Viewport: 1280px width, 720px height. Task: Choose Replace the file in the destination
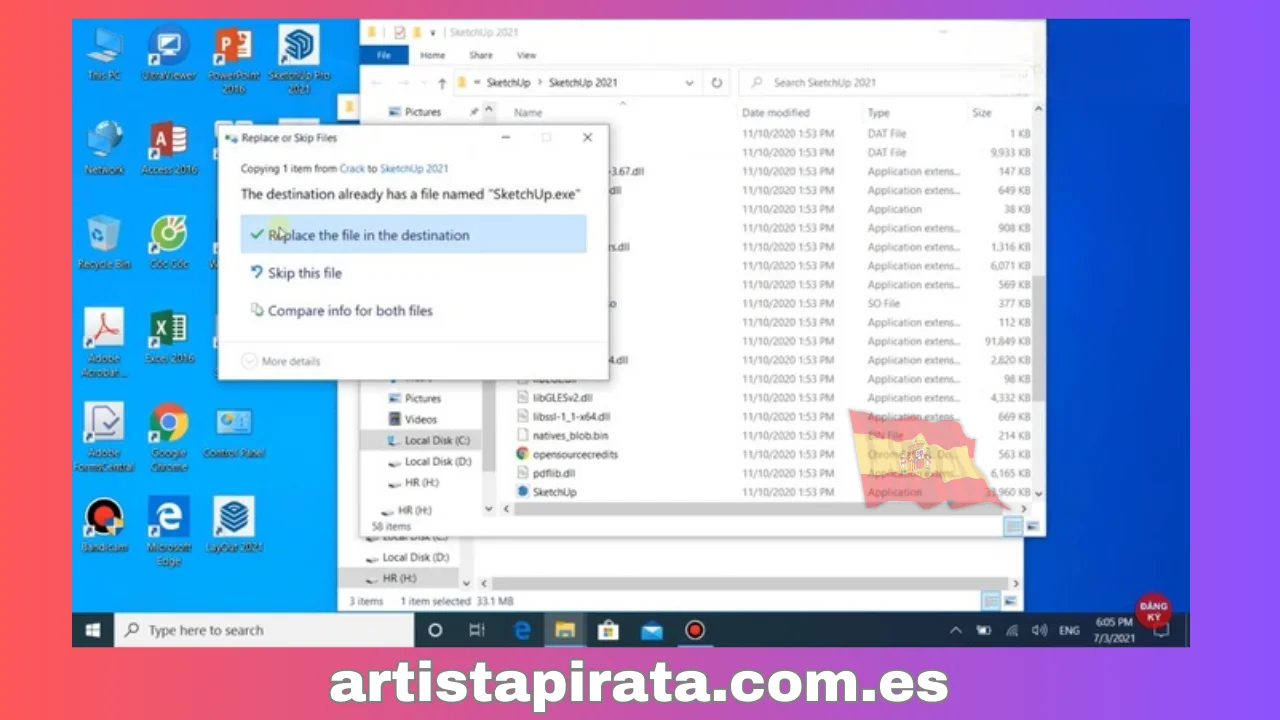(413, 235)
